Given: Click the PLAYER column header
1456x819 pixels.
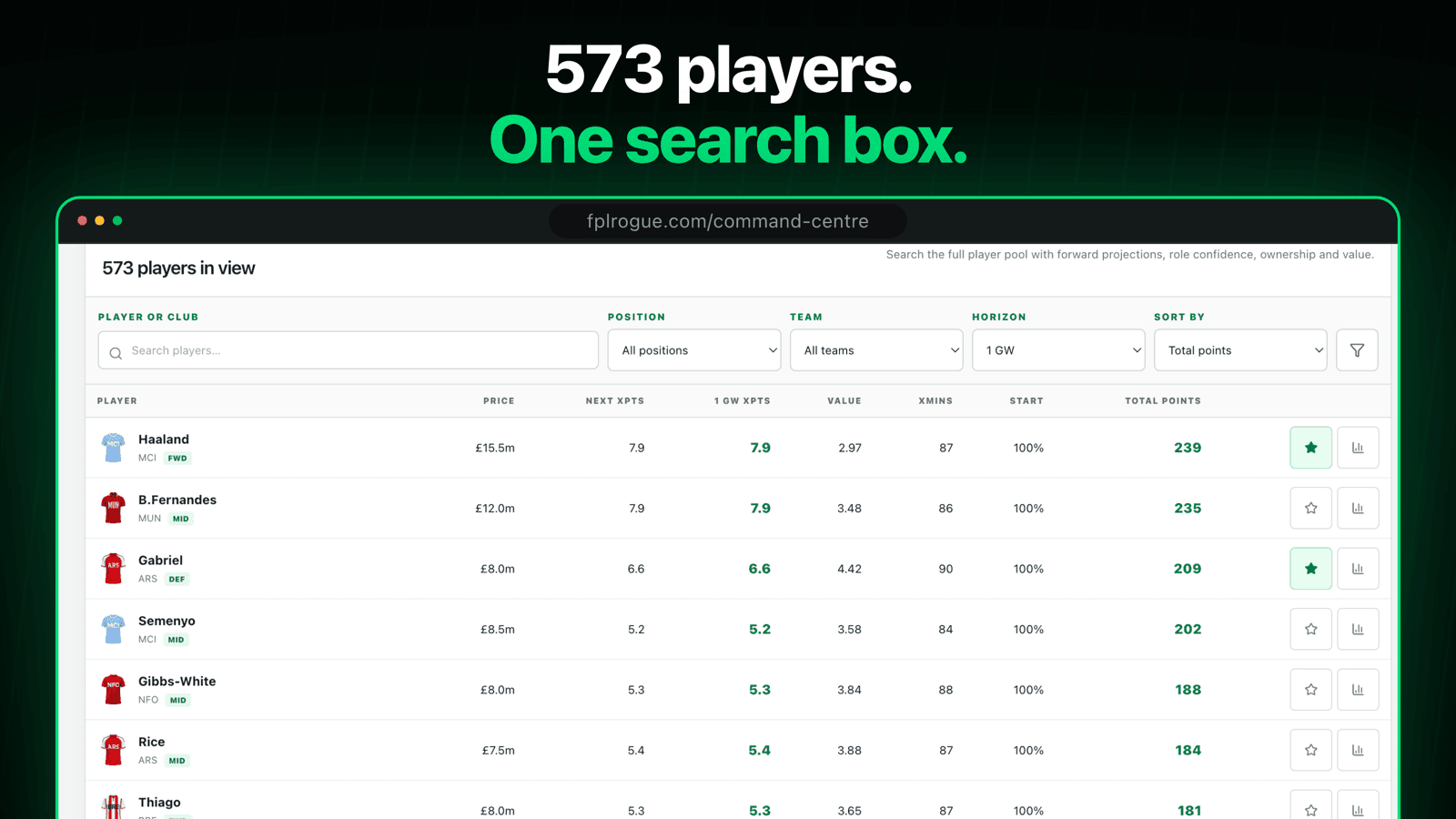Looking at the screenshot, I should (117, 400).
